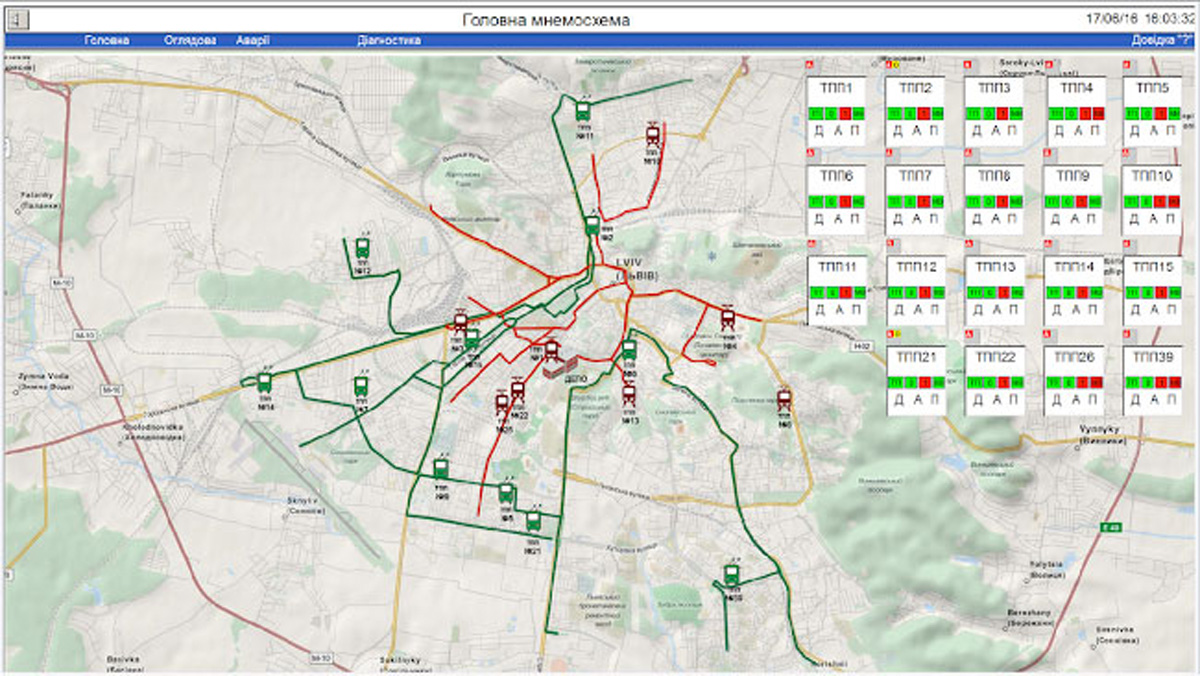Click red tram substation icon №22
This screenshot has height=676, width=1200.
pos(517,391)
